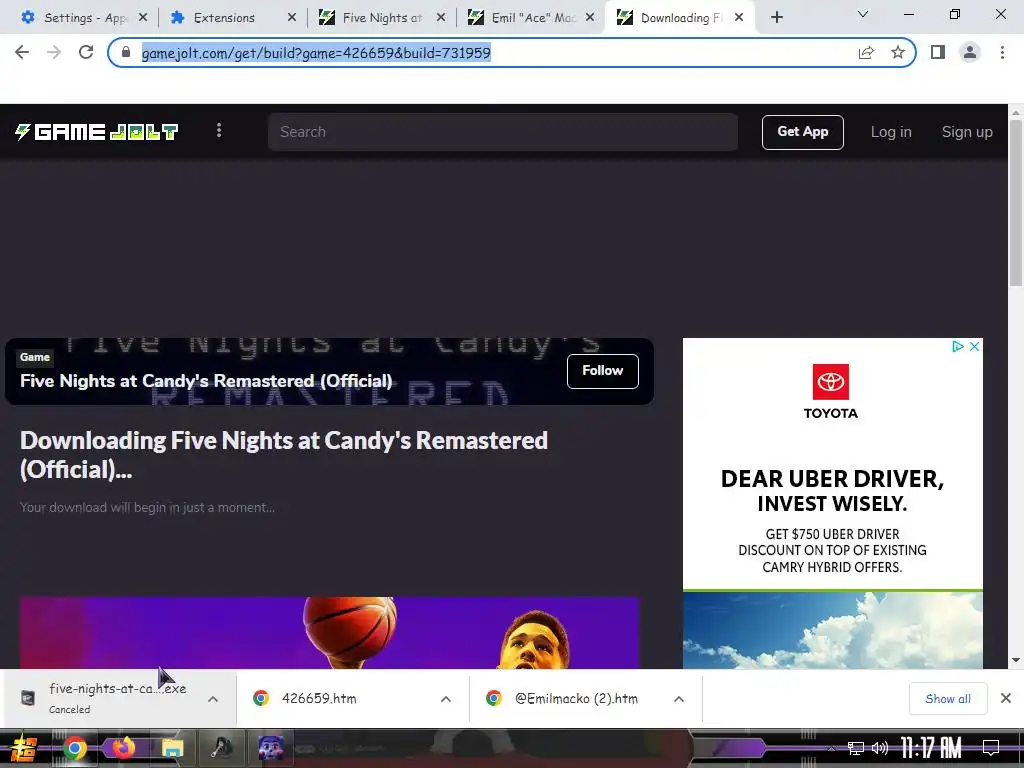Open Firefox from the taskbar
This screenshot has height=768, width=1024.
123,748
